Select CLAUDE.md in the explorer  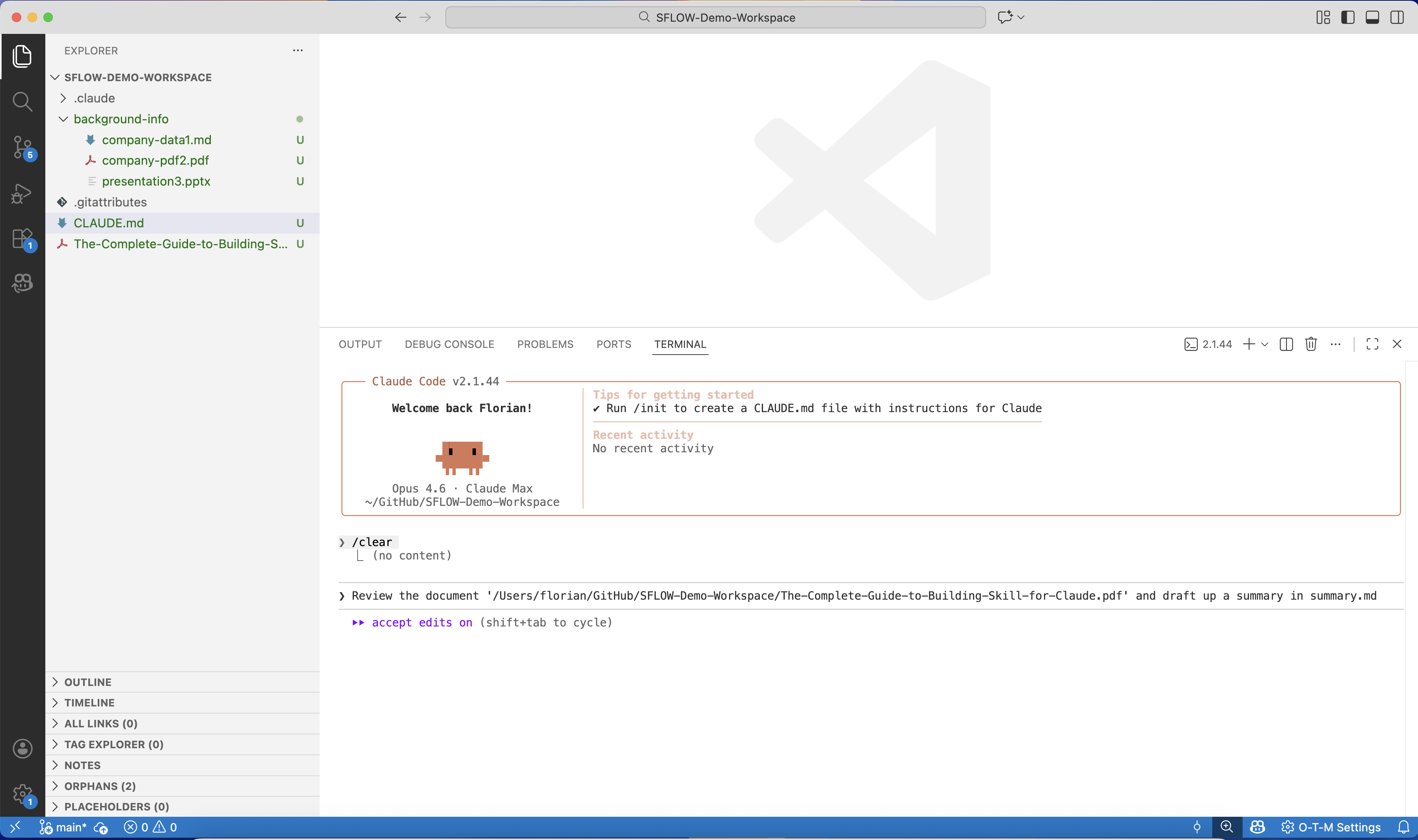point(109,223)
